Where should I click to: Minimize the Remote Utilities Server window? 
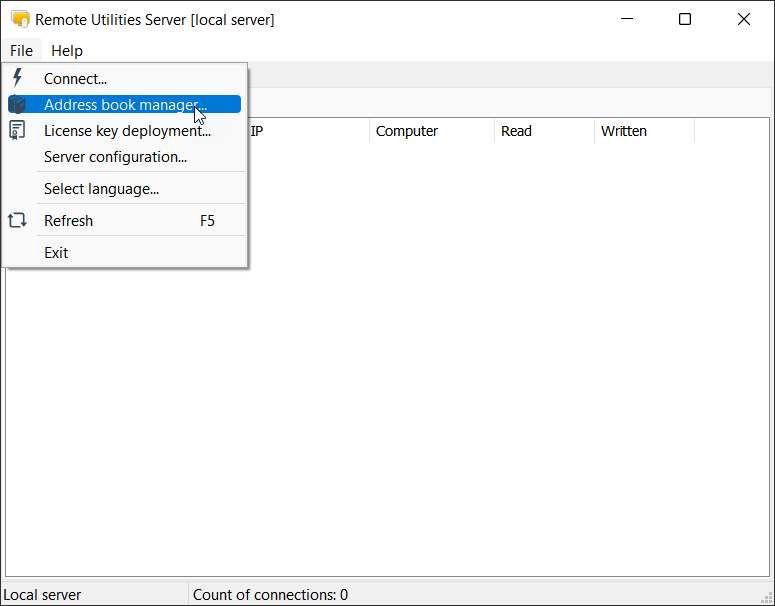click(627, 19)
